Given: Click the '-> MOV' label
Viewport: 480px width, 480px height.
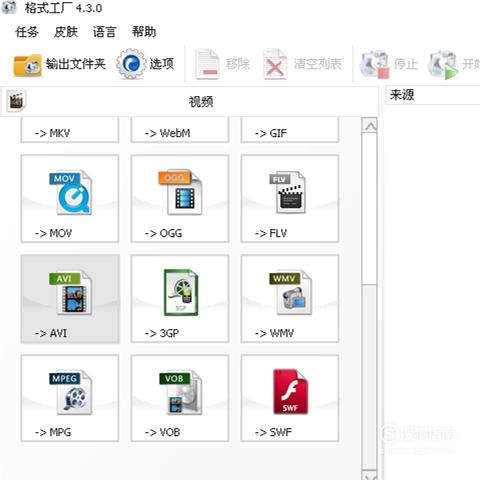Looking at the screenshot, I should (x=53, y=233).
